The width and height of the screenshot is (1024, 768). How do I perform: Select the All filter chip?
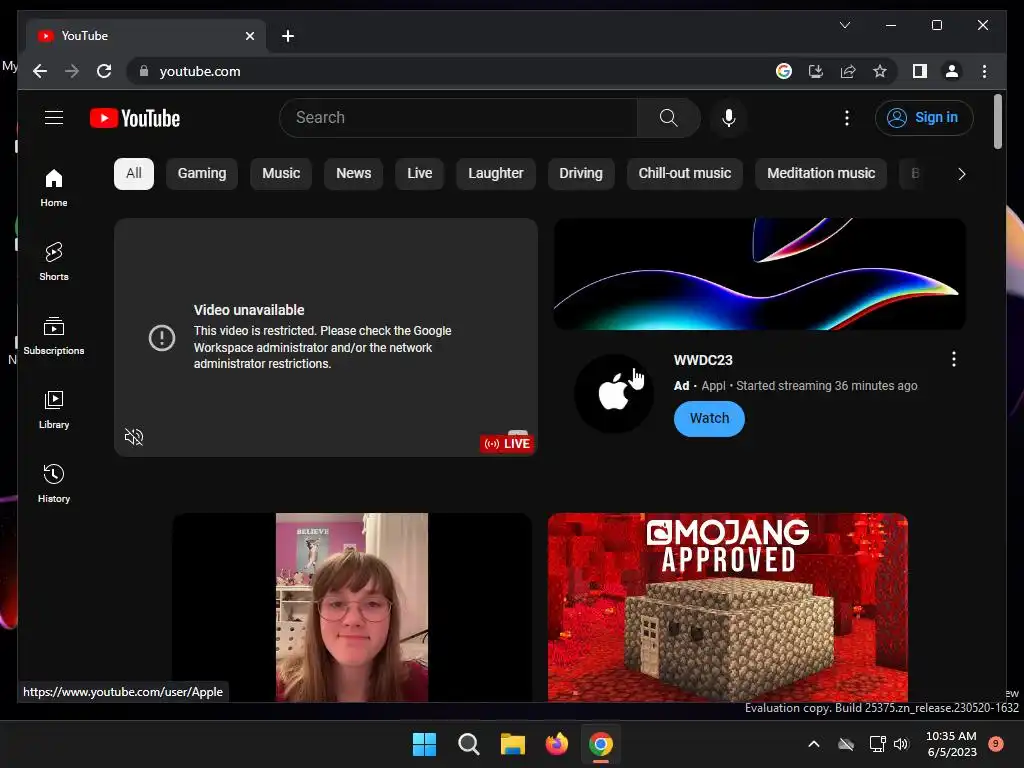pos(134,174)
